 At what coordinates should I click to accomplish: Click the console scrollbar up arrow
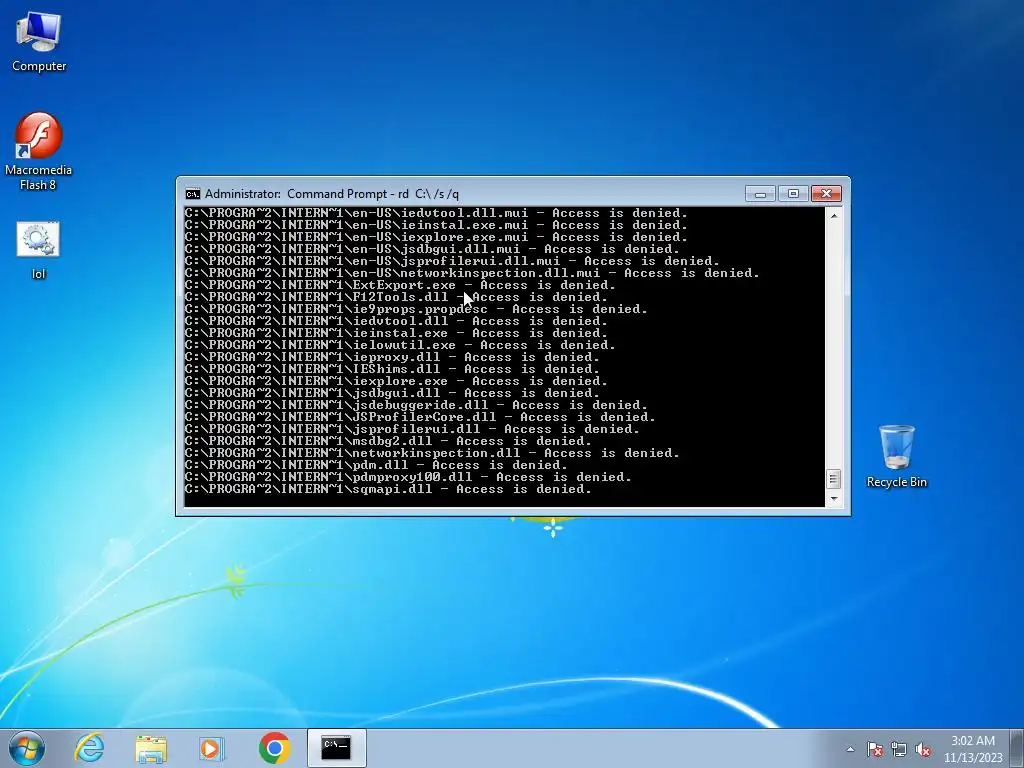click(833, 214)
